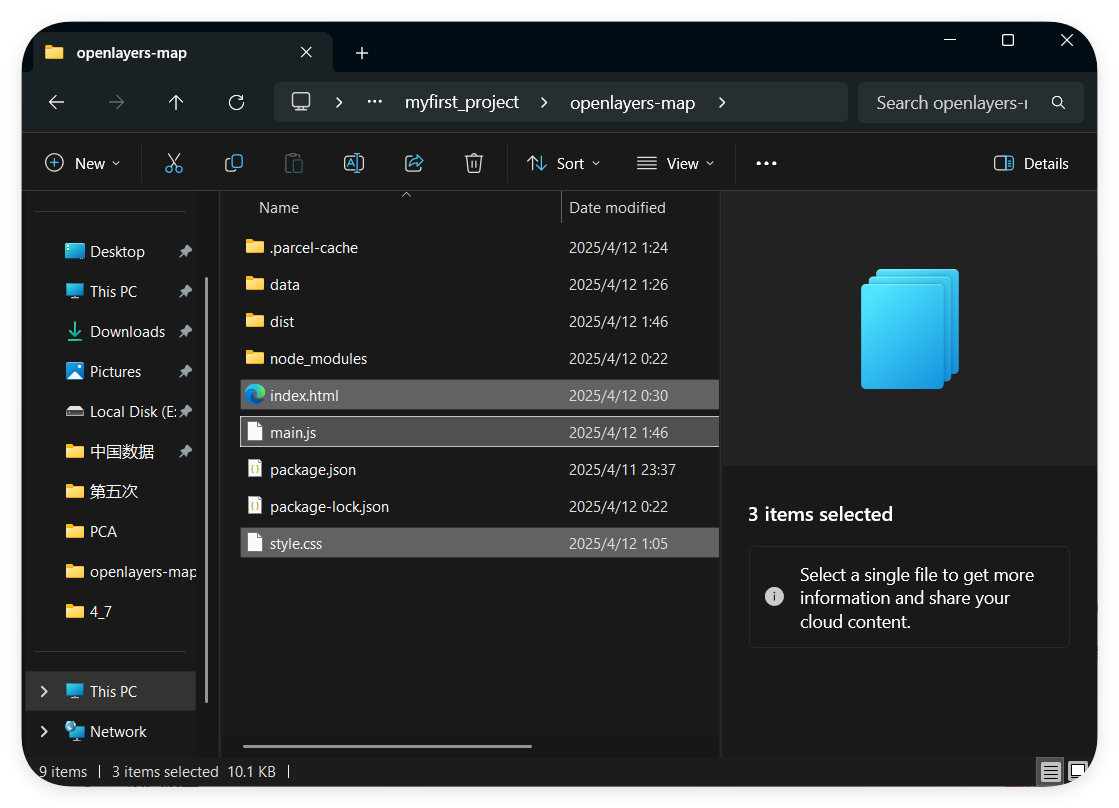Delete the selected files
The height and width of the screenshot is (808, 1119).
tap(474, 163)
